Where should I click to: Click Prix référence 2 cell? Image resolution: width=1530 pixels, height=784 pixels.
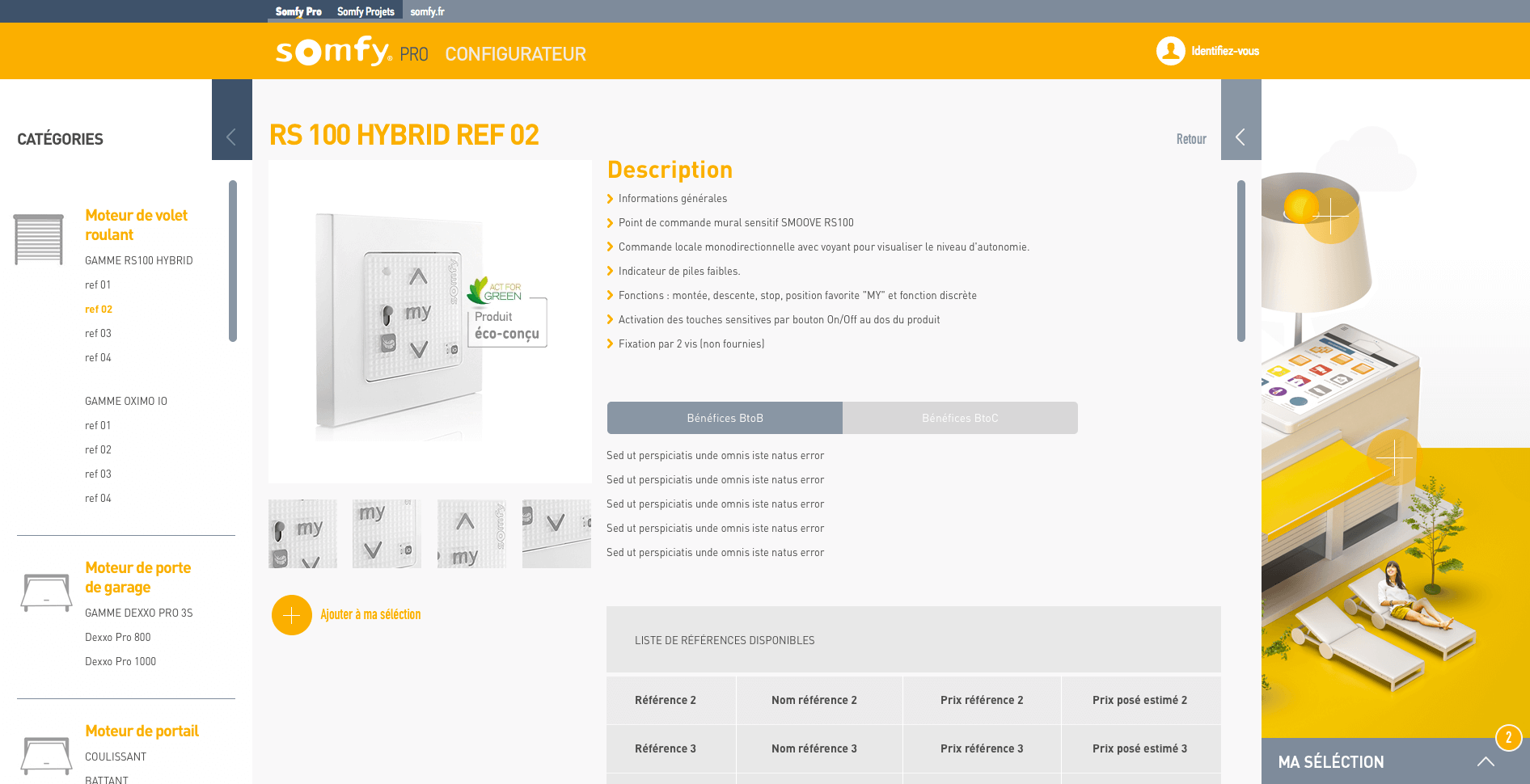pos(982,700)
